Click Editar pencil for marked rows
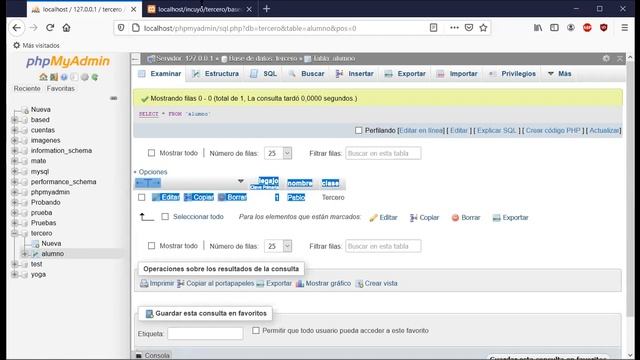Viewport: 640px width, 360px height. 383,218
